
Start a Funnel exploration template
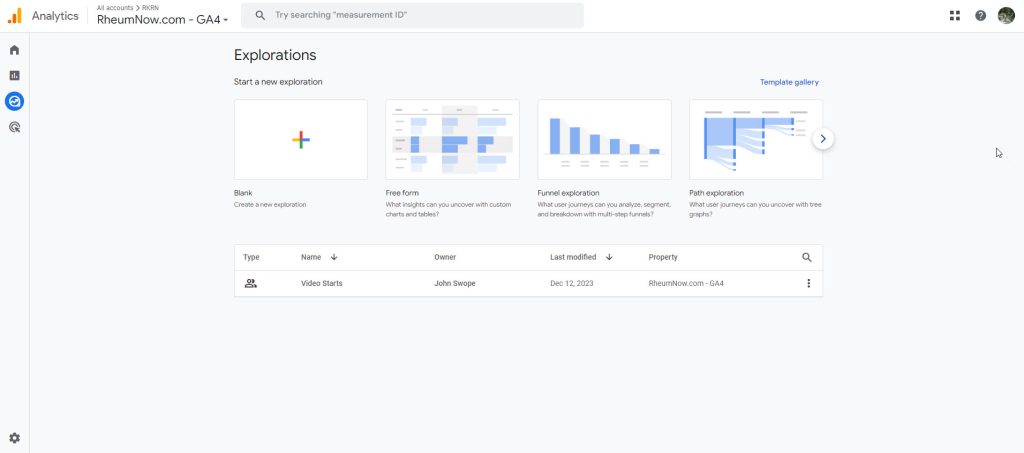pyautogui.click(x=604, y=140)
